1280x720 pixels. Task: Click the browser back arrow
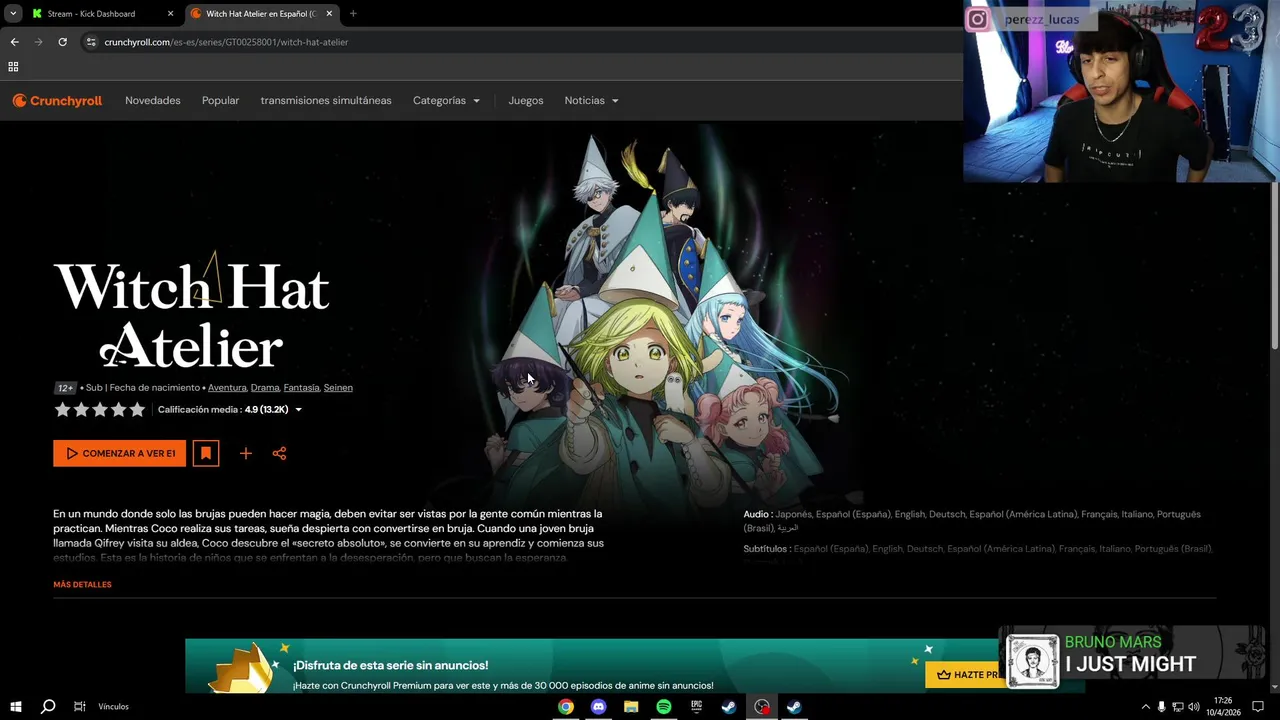pos(14,42)
